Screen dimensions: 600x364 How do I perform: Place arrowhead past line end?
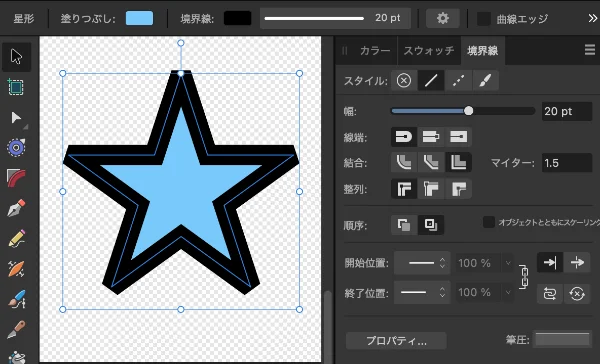577,262
